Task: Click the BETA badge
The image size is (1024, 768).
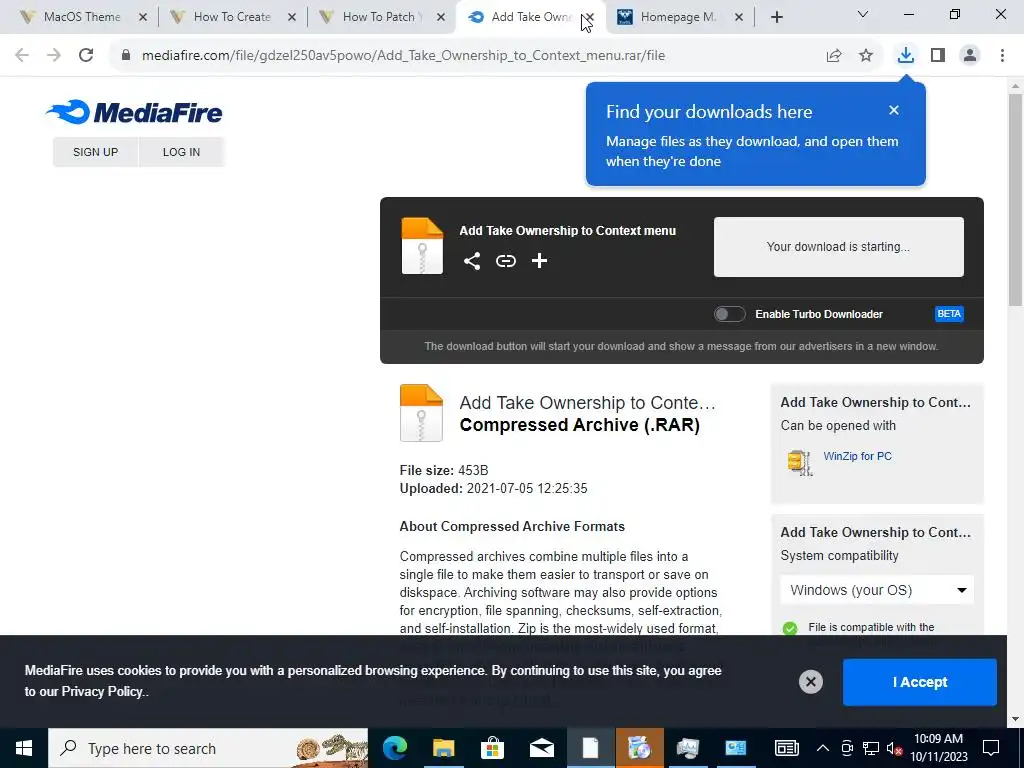Action: tap(949, 314)
